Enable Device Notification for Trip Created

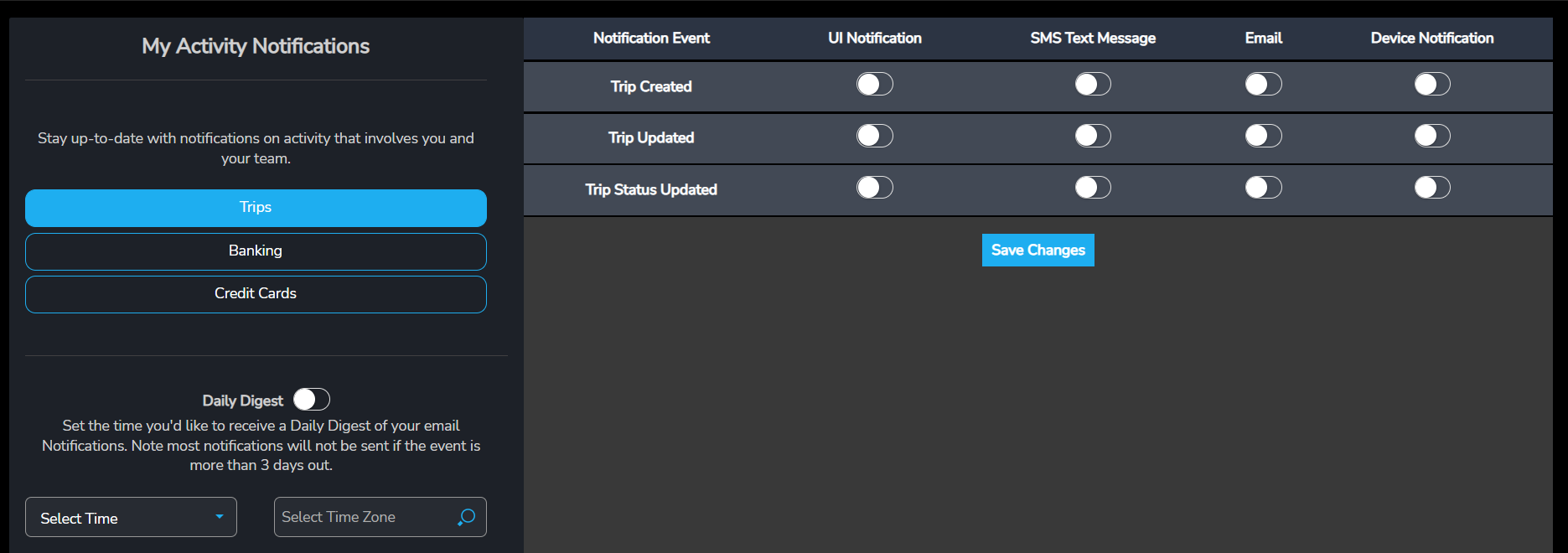1432,85
